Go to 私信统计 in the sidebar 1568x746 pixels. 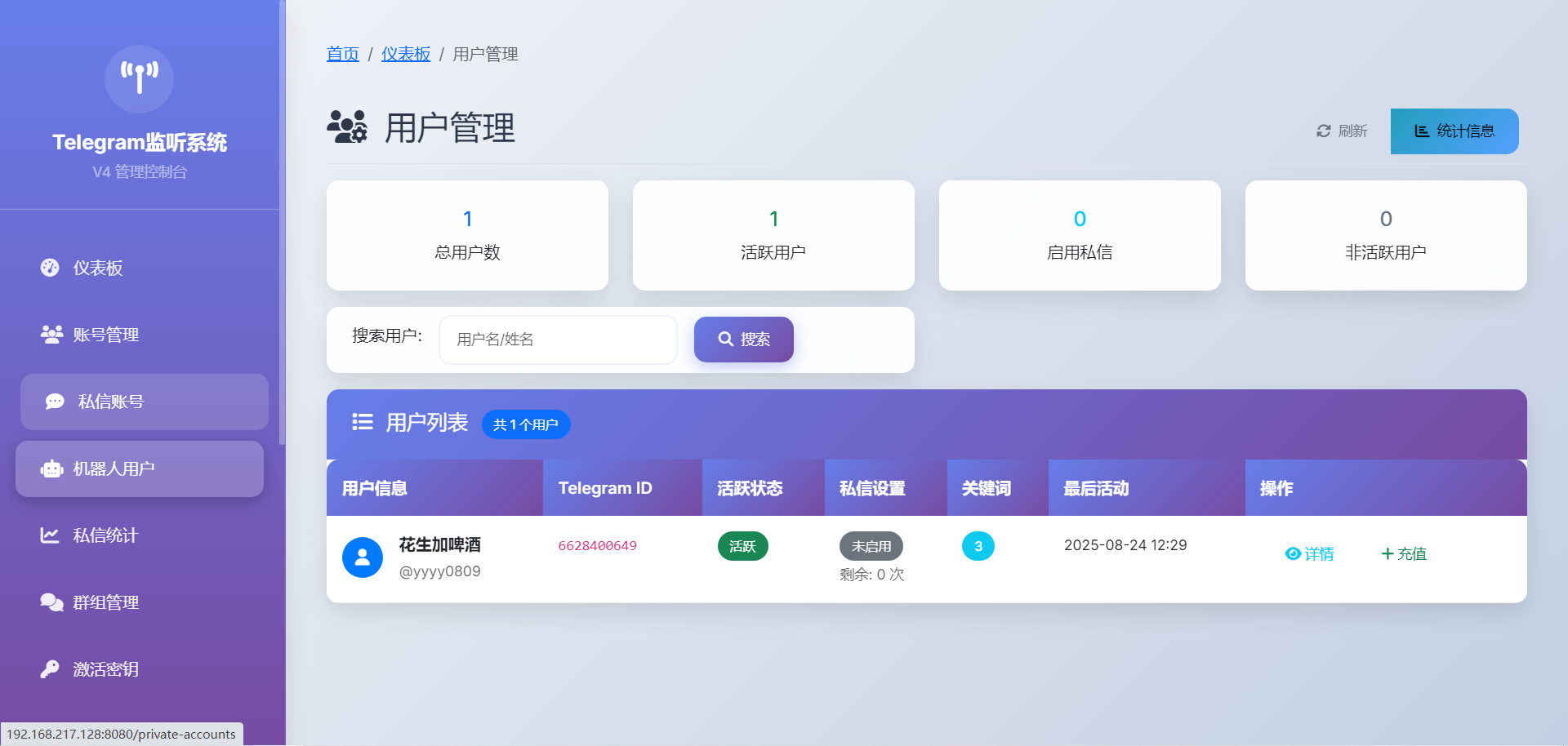pyautogui.click(x=105, y=535)
